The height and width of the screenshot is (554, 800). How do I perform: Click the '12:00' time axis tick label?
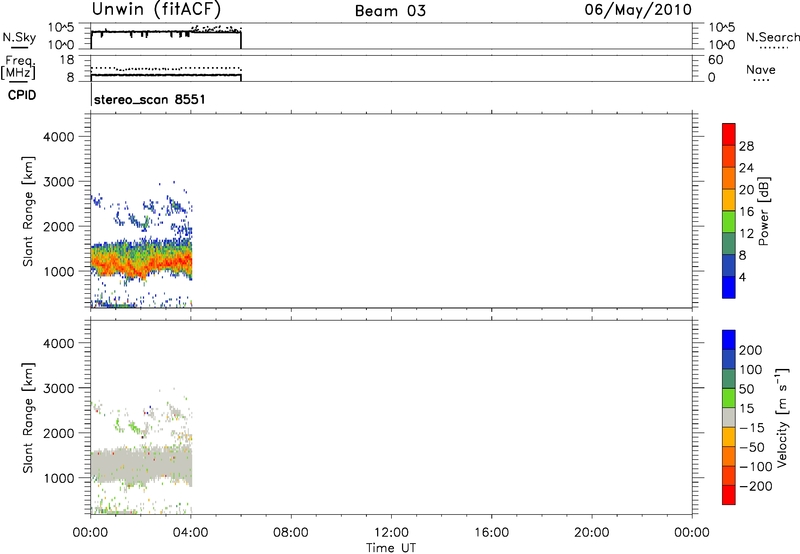click(x=391, y=533)
